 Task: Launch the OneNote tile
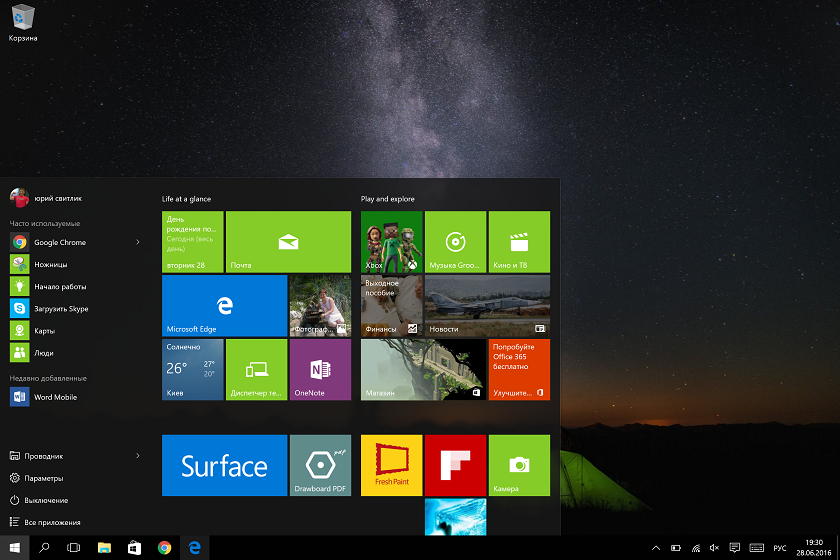click(320, 369)
